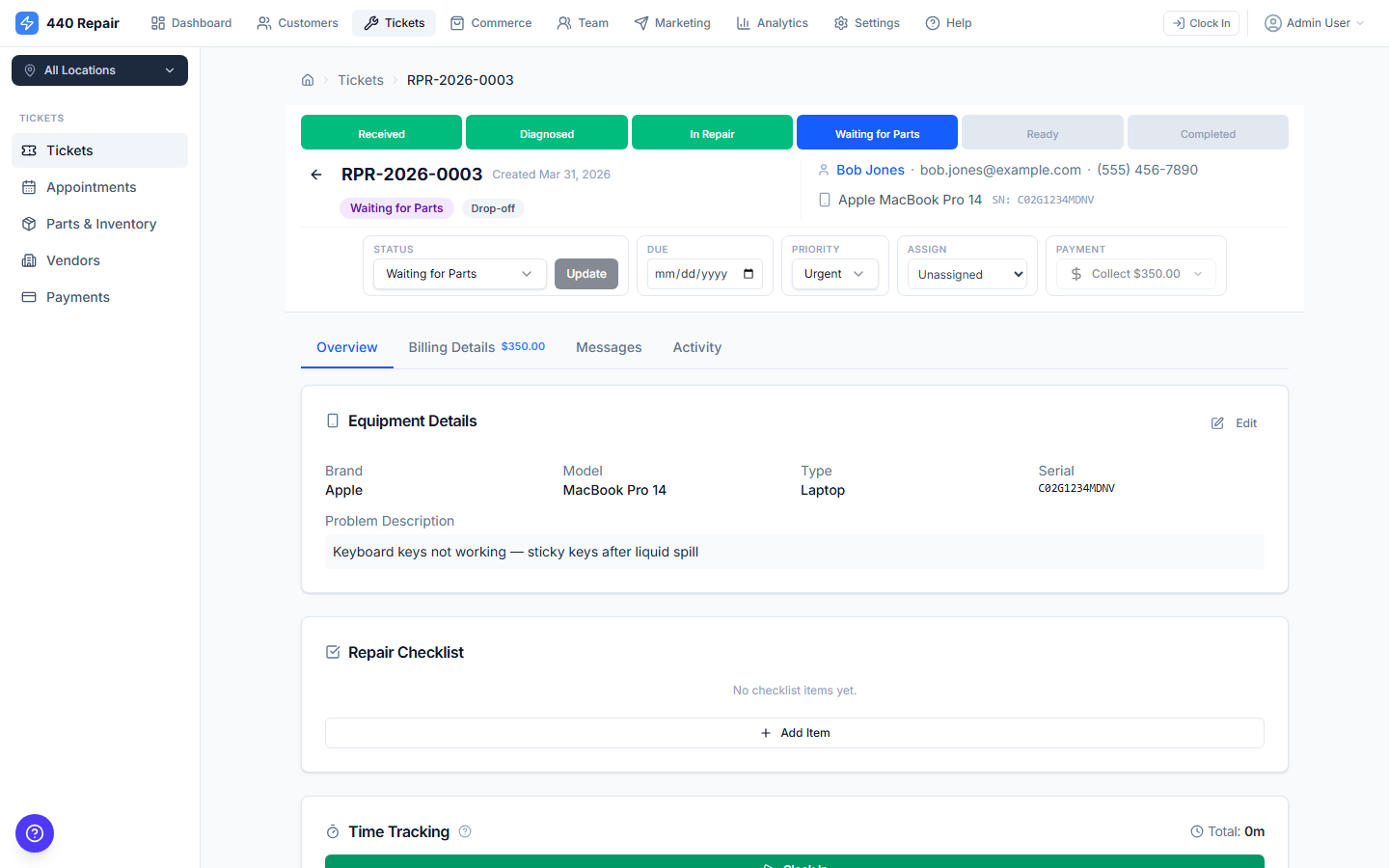Switch to the Messages tab

tap(608, 347)
